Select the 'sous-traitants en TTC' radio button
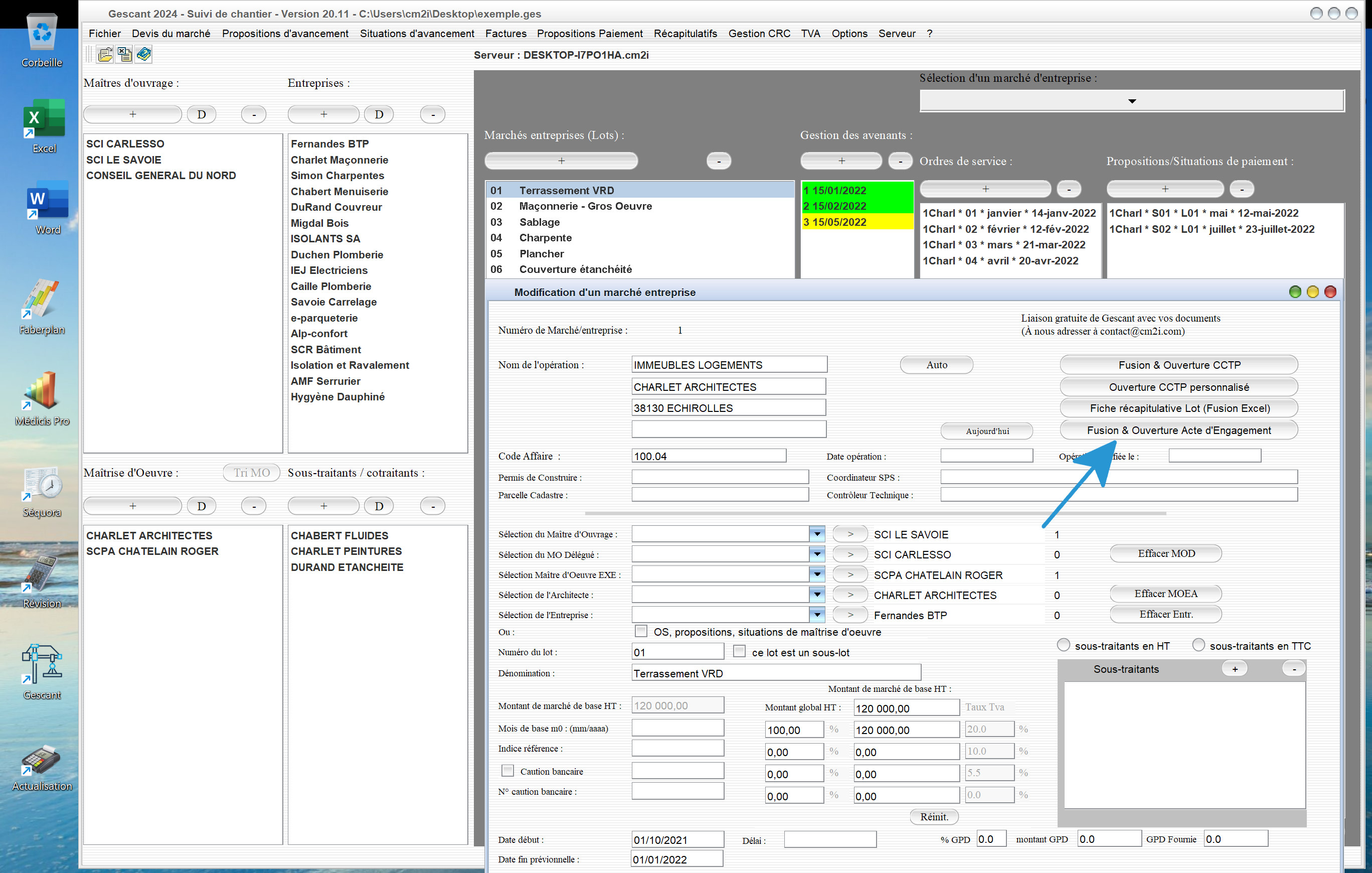1372x873 pixels. click(x=1198, y=645)
